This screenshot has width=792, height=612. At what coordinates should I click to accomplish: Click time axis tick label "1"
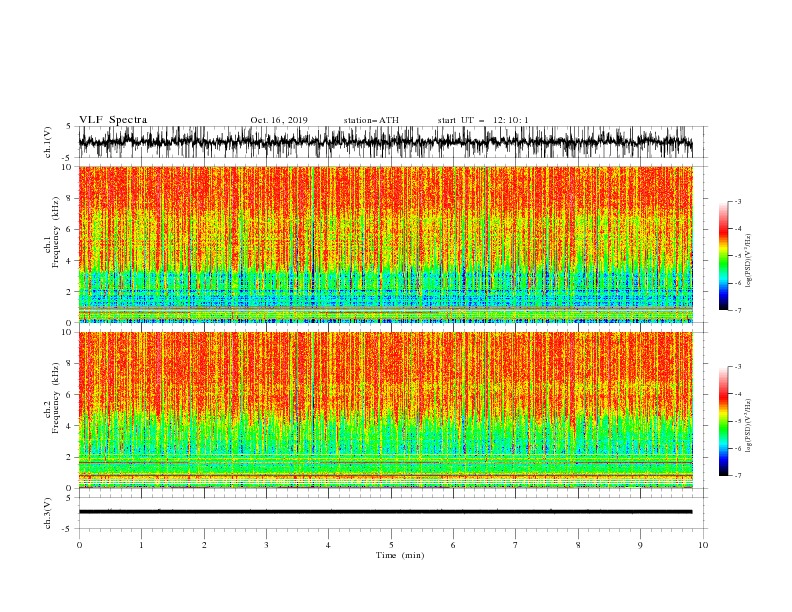click(141, 545)
